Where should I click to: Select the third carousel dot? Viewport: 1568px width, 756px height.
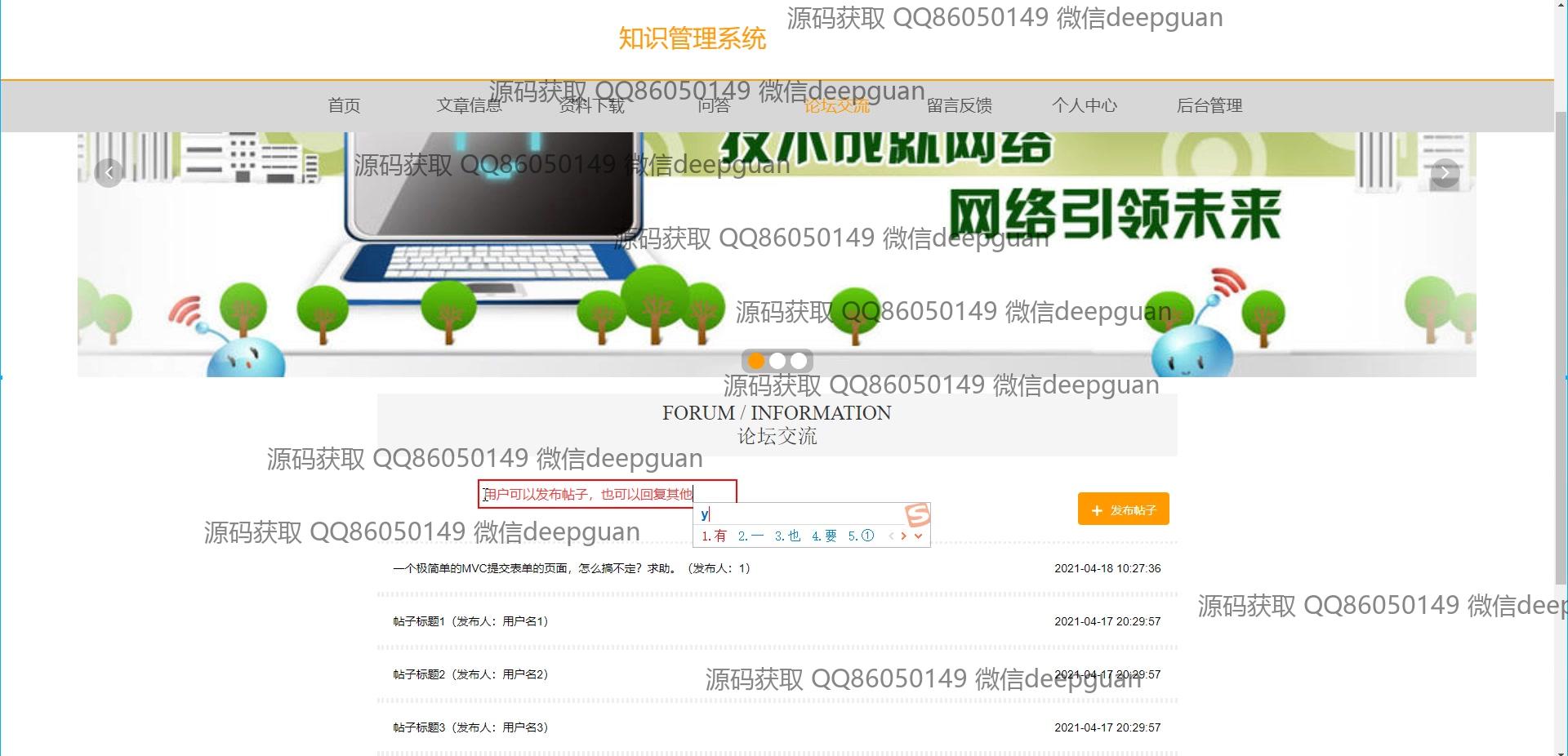click(799, 361)
